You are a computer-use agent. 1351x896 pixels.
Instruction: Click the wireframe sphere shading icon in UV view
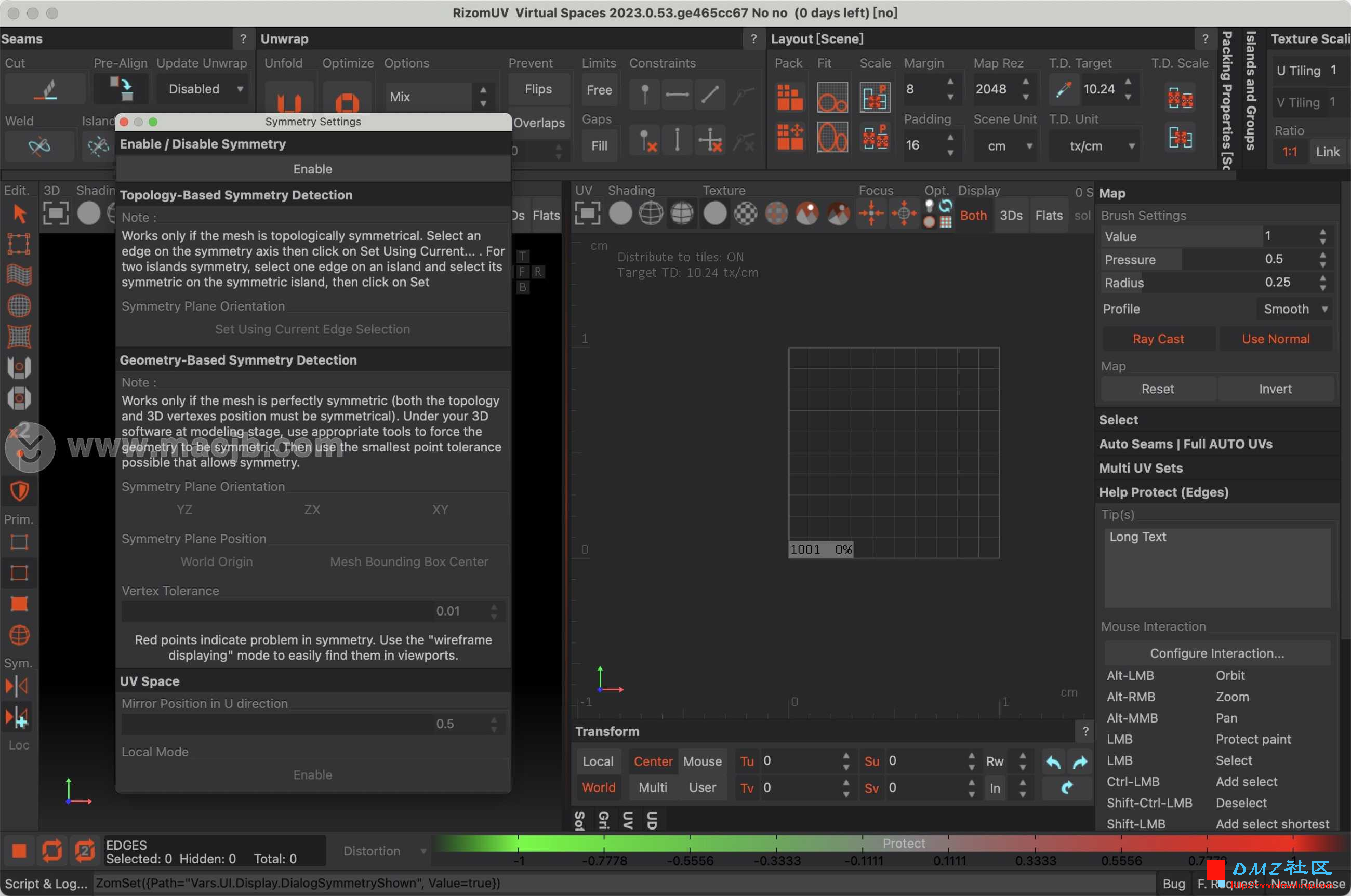(651, 213)
